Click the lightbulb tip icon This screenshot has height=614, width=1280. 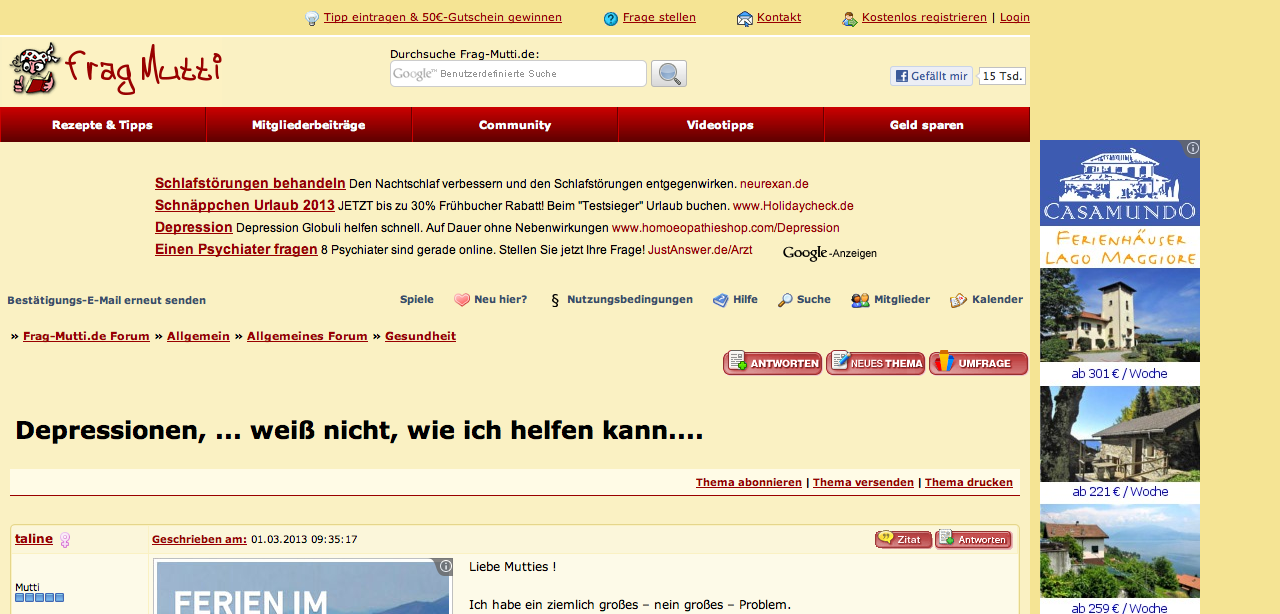click(312, 18)
